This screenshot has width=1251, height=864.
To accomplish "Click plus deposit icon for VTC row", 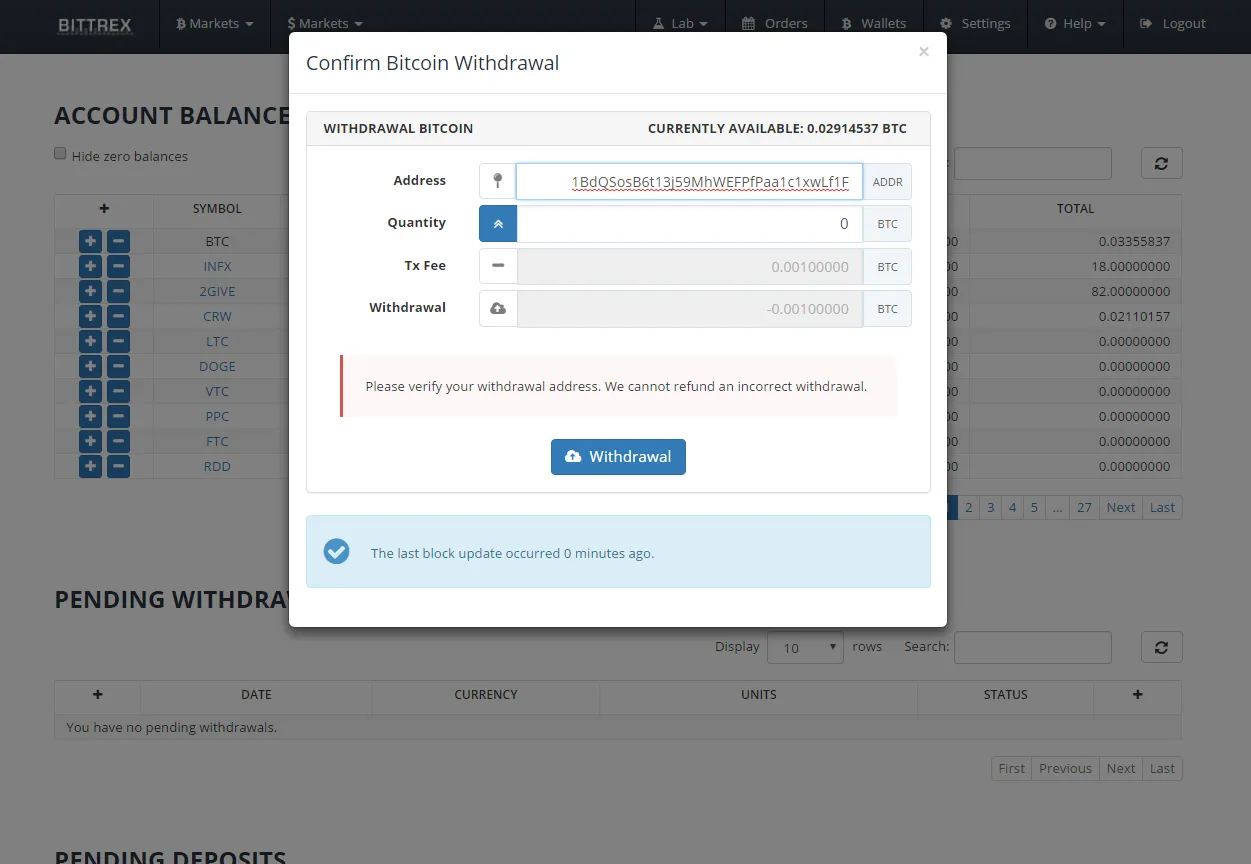I will (90, 391).
